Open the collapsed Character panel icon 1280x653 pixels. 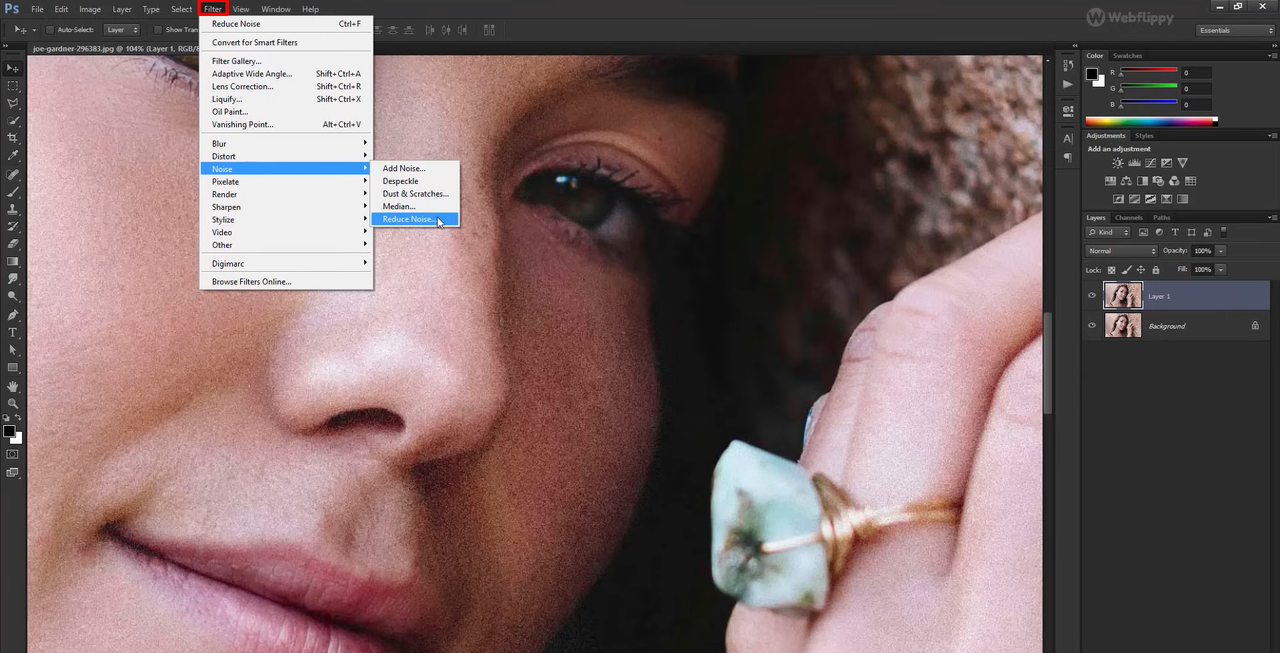point(1068,138)
